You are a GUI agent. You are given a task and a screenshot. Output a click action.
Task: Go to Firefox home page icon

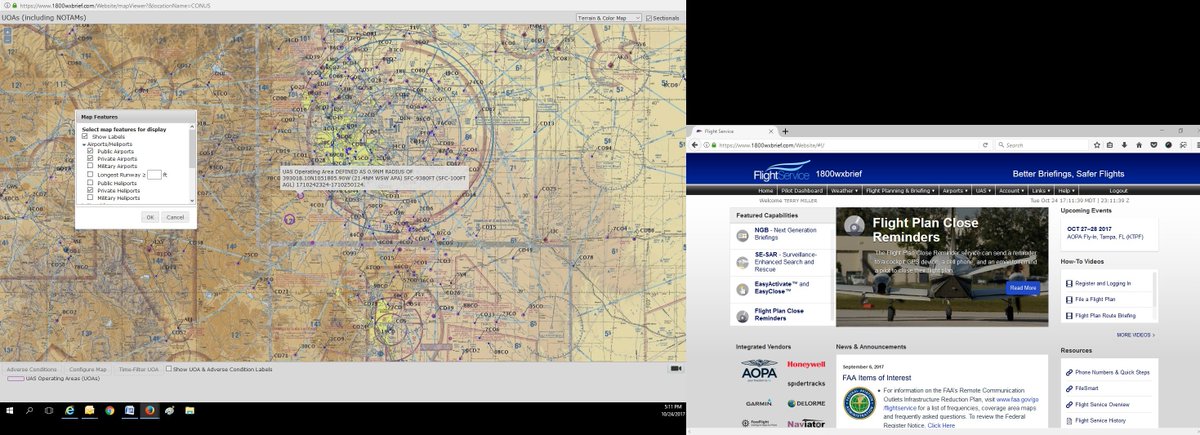click(1139, 145)
